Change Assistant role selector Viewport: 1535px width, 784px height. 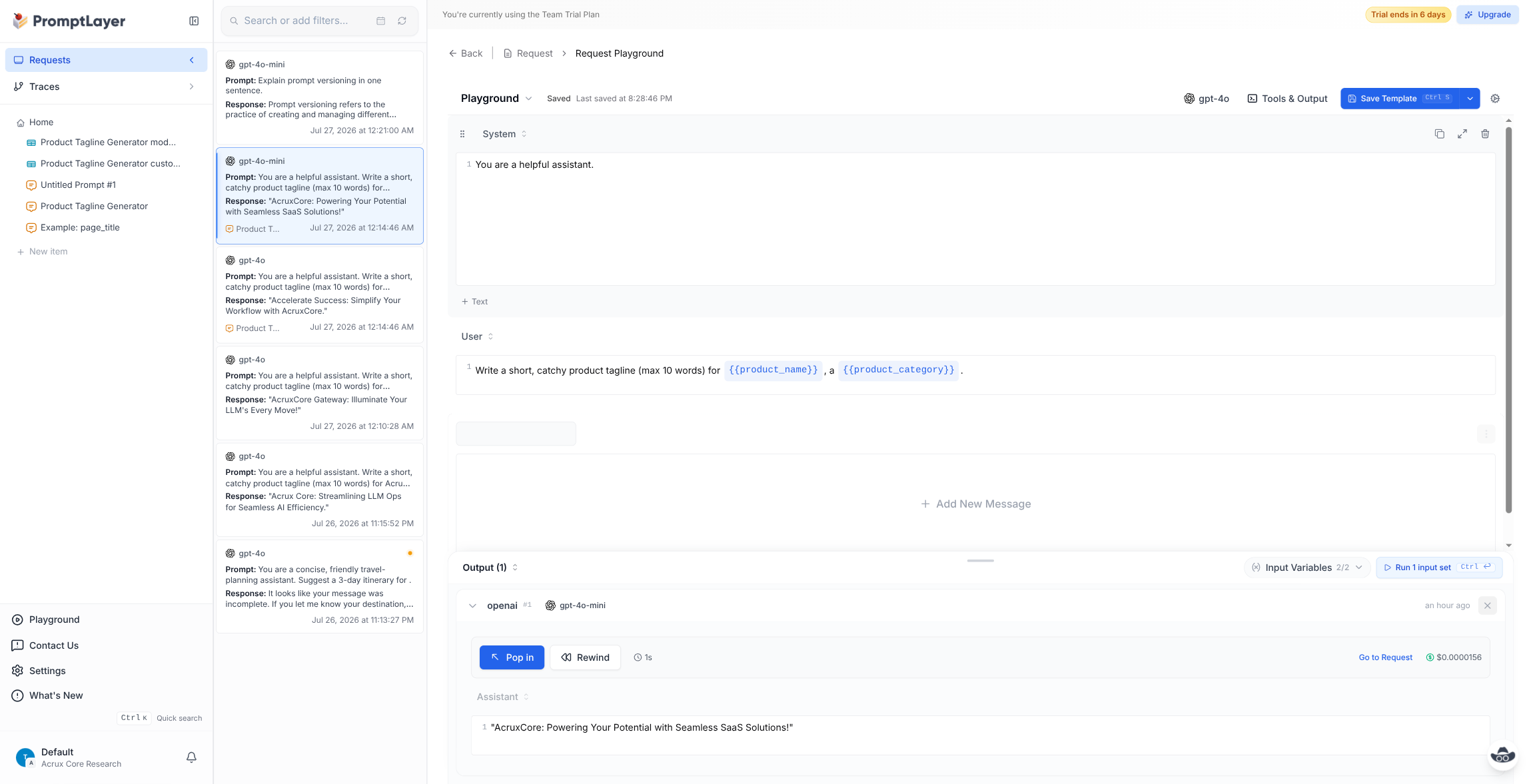[x=503, y=697]
